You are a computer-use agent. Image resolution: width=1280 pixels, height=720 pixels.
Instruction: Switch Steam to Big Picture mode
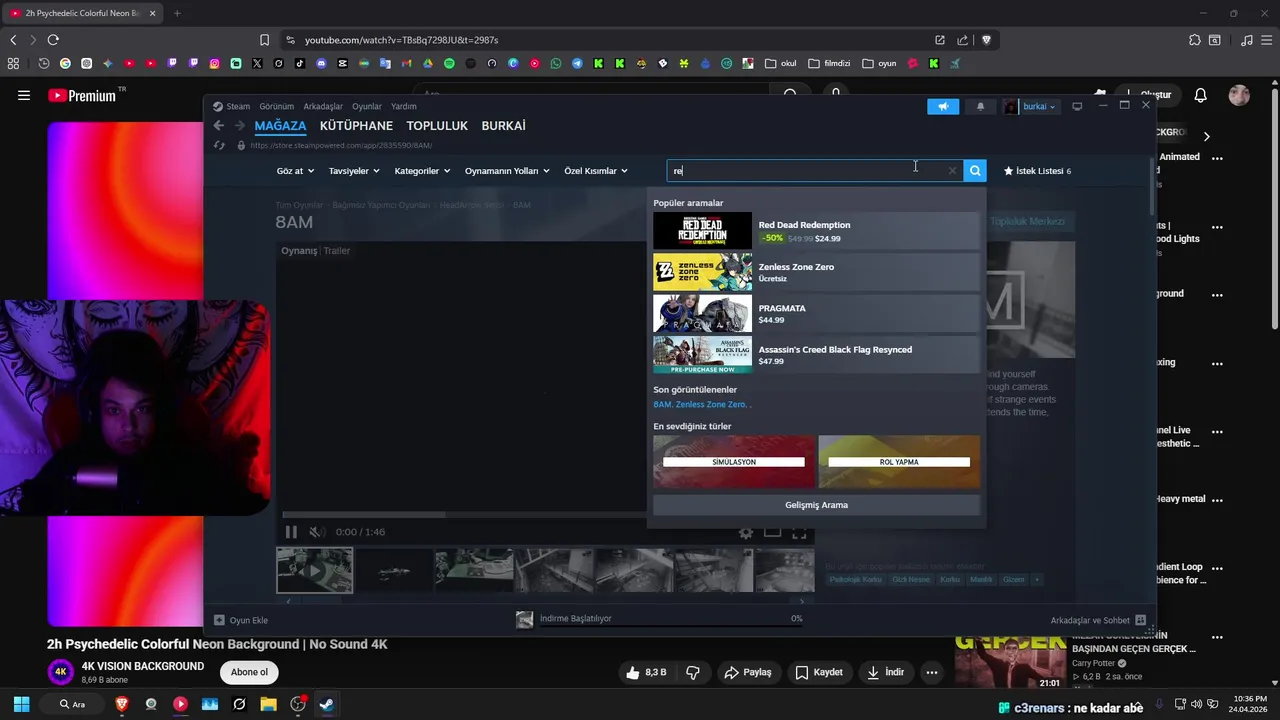(1077, 106)
